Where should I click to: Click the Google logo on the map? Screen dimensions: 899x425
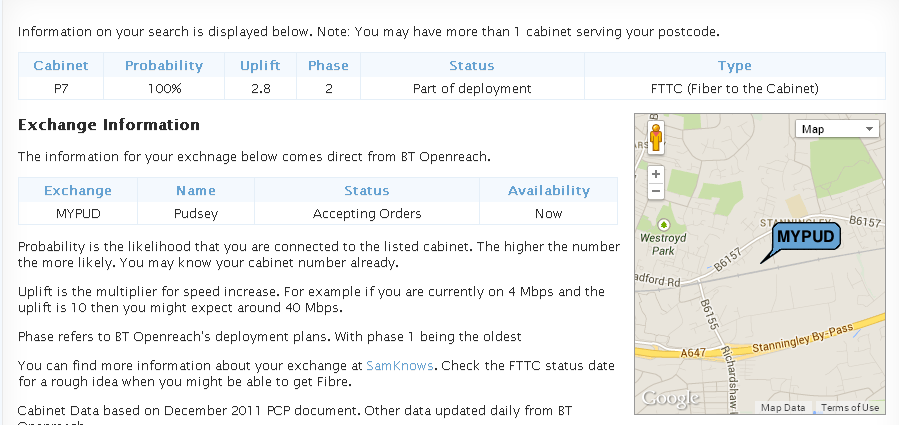click(x=670, y=397)
